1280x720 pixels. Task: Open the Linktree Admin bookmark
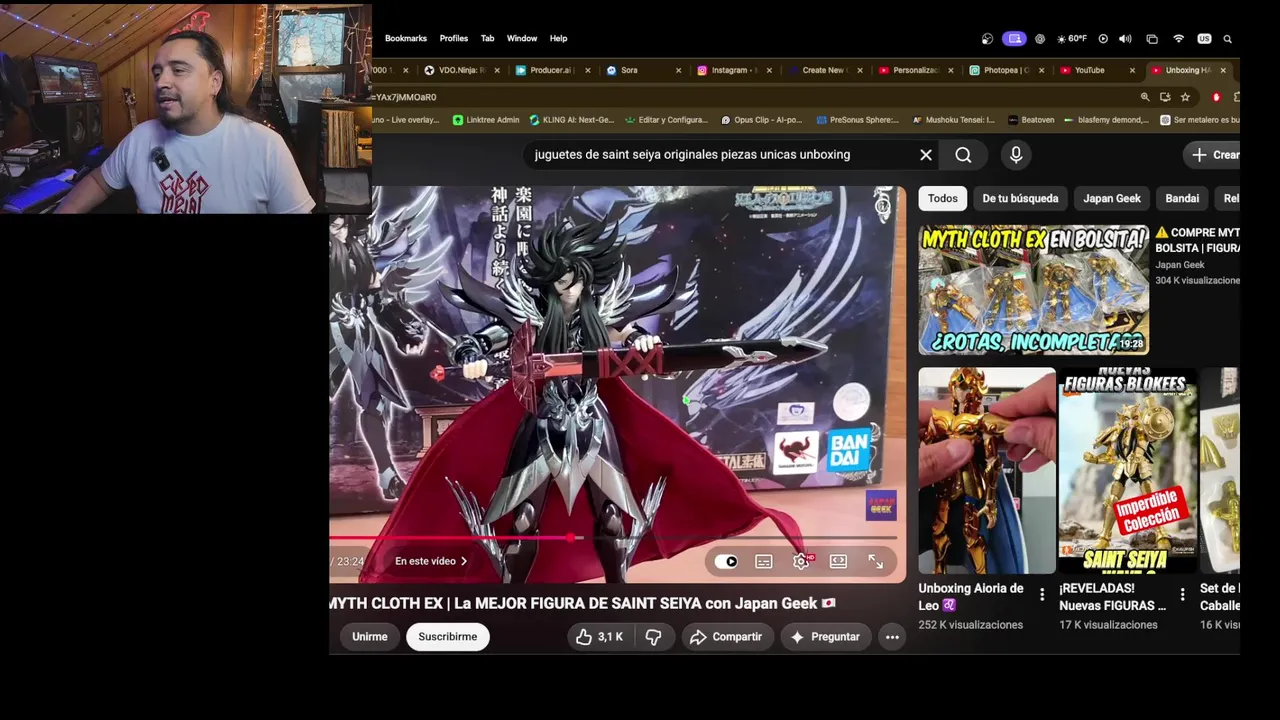pyautogui.click(x=486, y=120)
